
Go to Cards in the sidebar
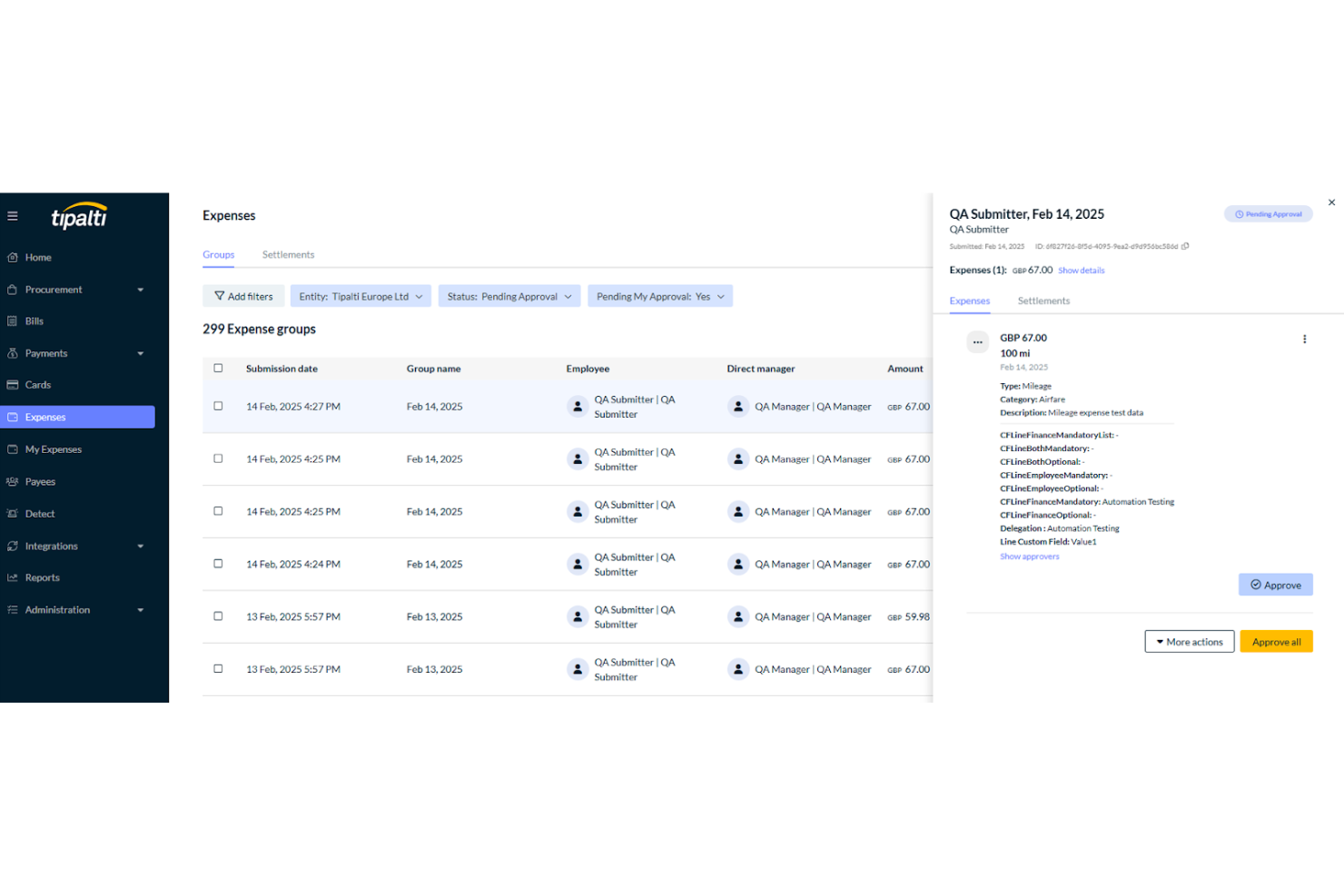pyautogui.click(x=38, y=385)
